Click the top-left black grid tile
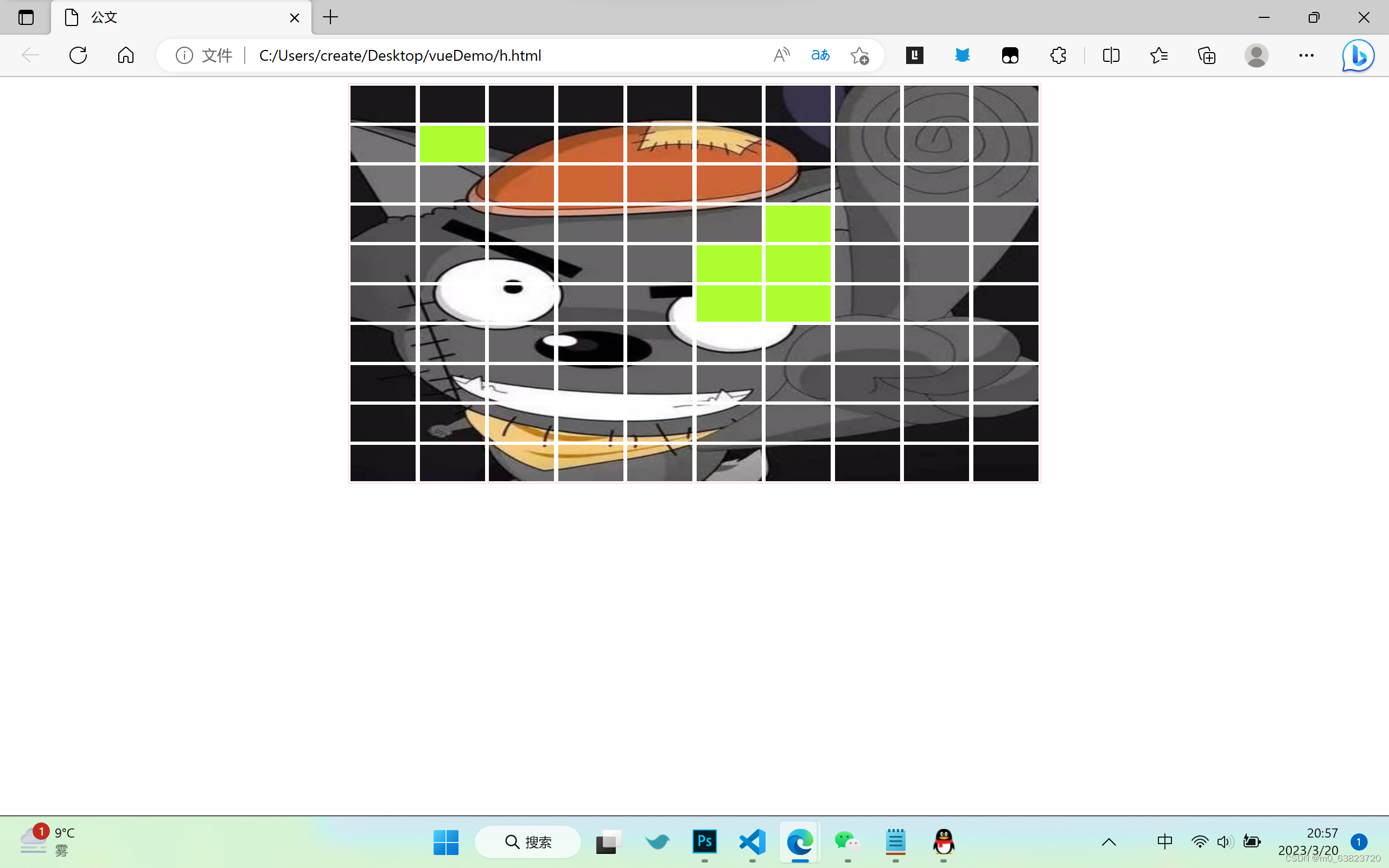 point(383,104)
